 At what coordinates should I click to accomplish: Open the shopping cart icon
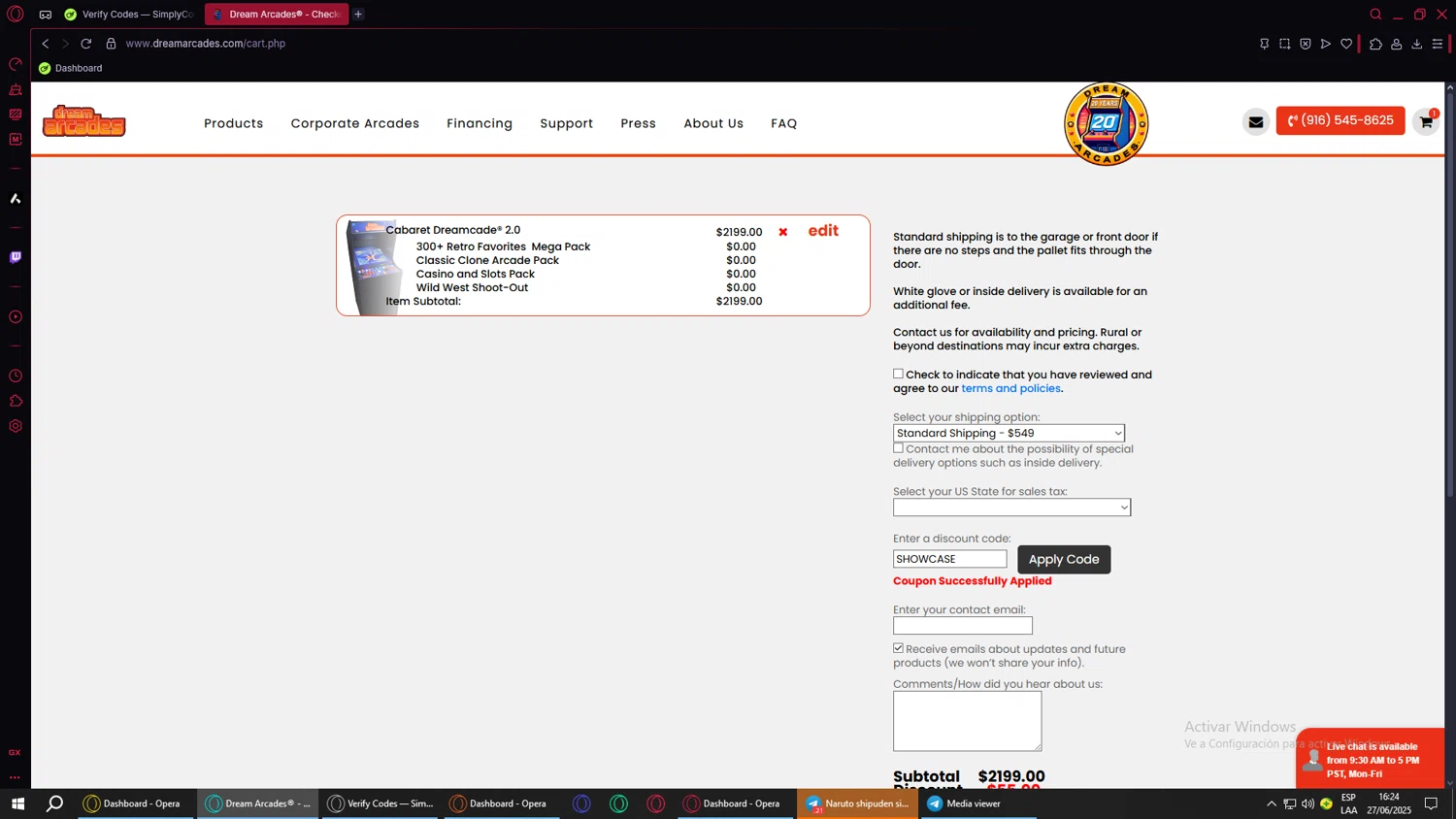[1426, 121]
